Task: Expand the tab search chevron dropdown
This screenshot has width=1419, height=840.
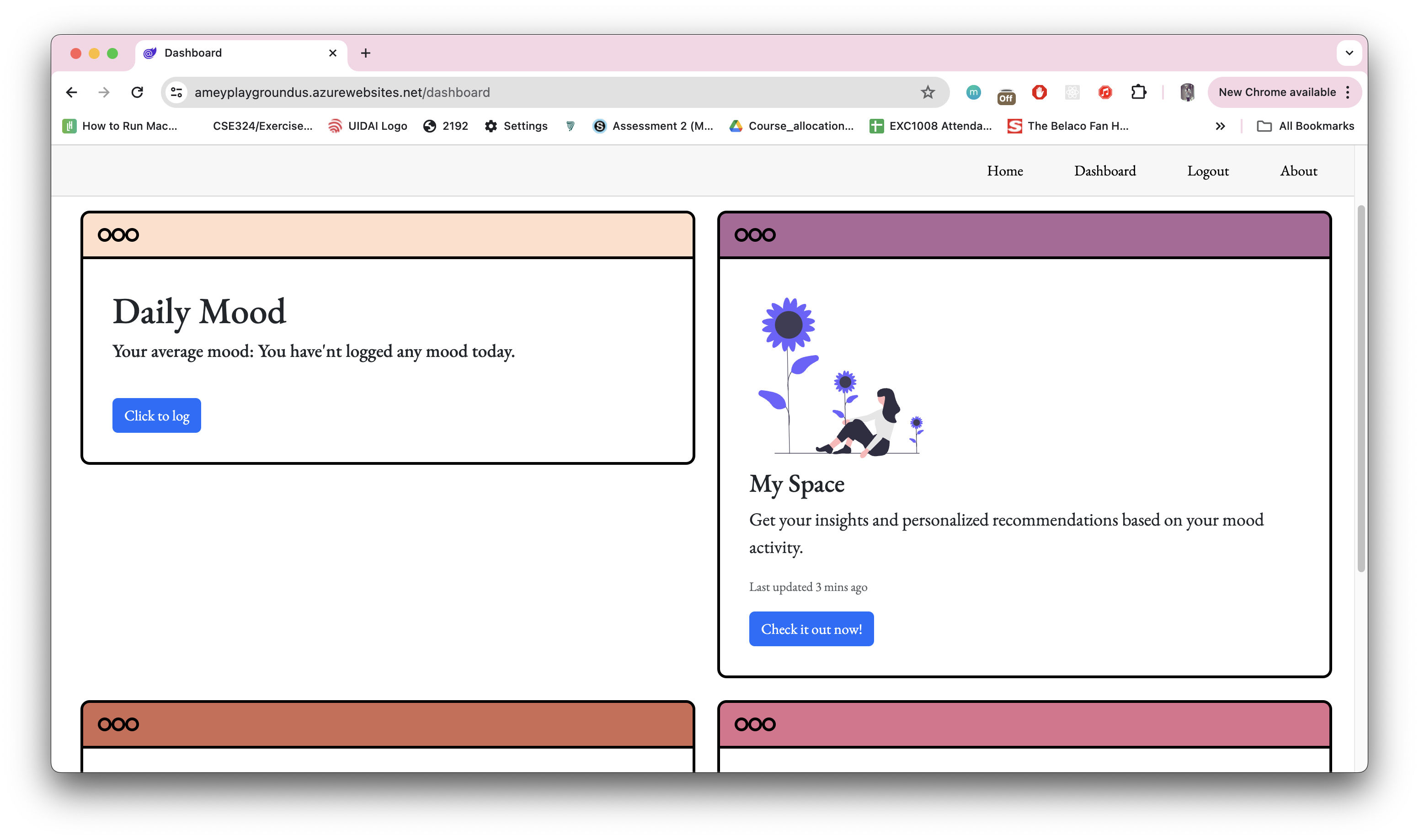Action: [1350, 53]
